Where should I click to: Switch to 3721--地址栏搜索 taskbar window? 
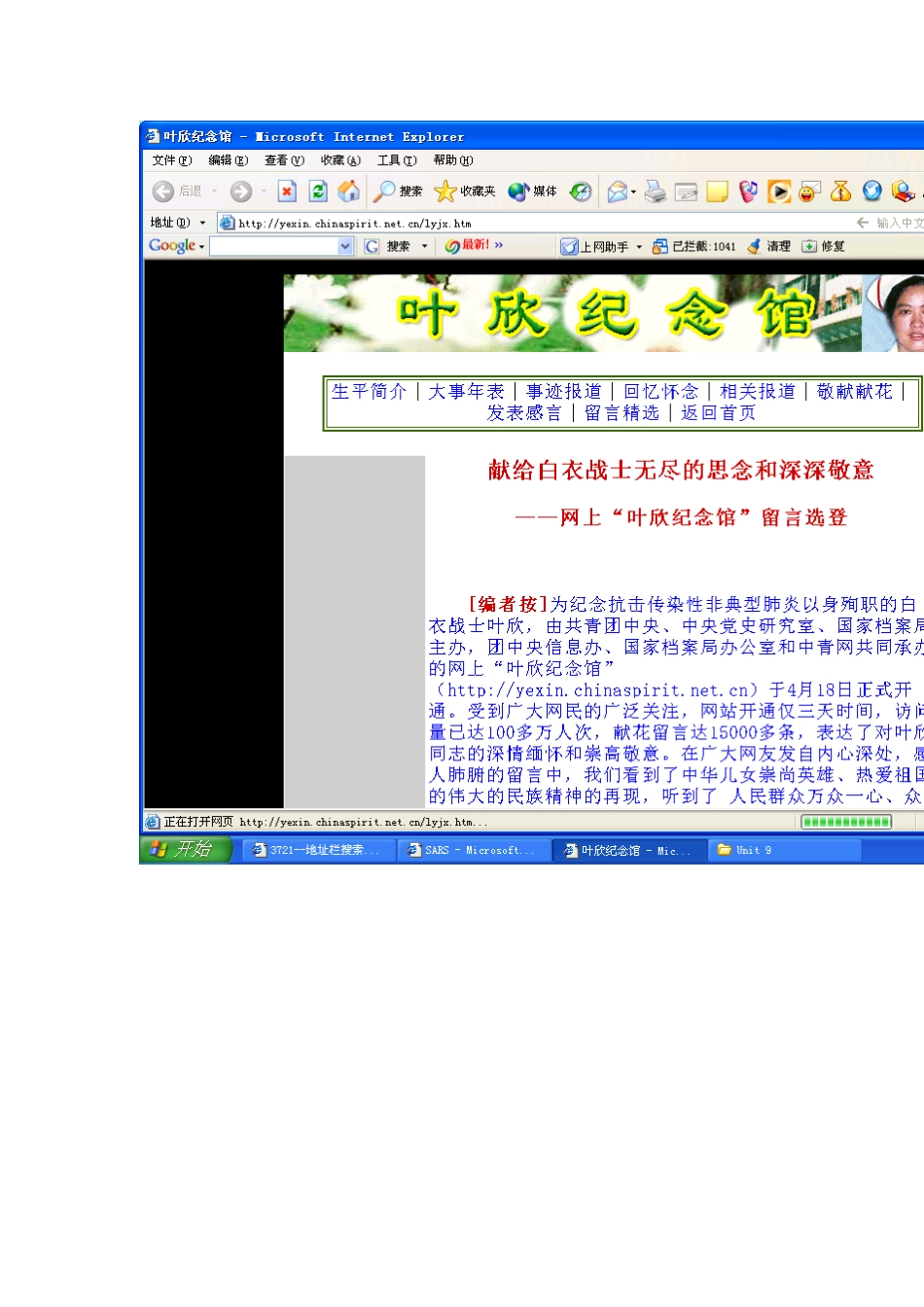click(318, 850)
